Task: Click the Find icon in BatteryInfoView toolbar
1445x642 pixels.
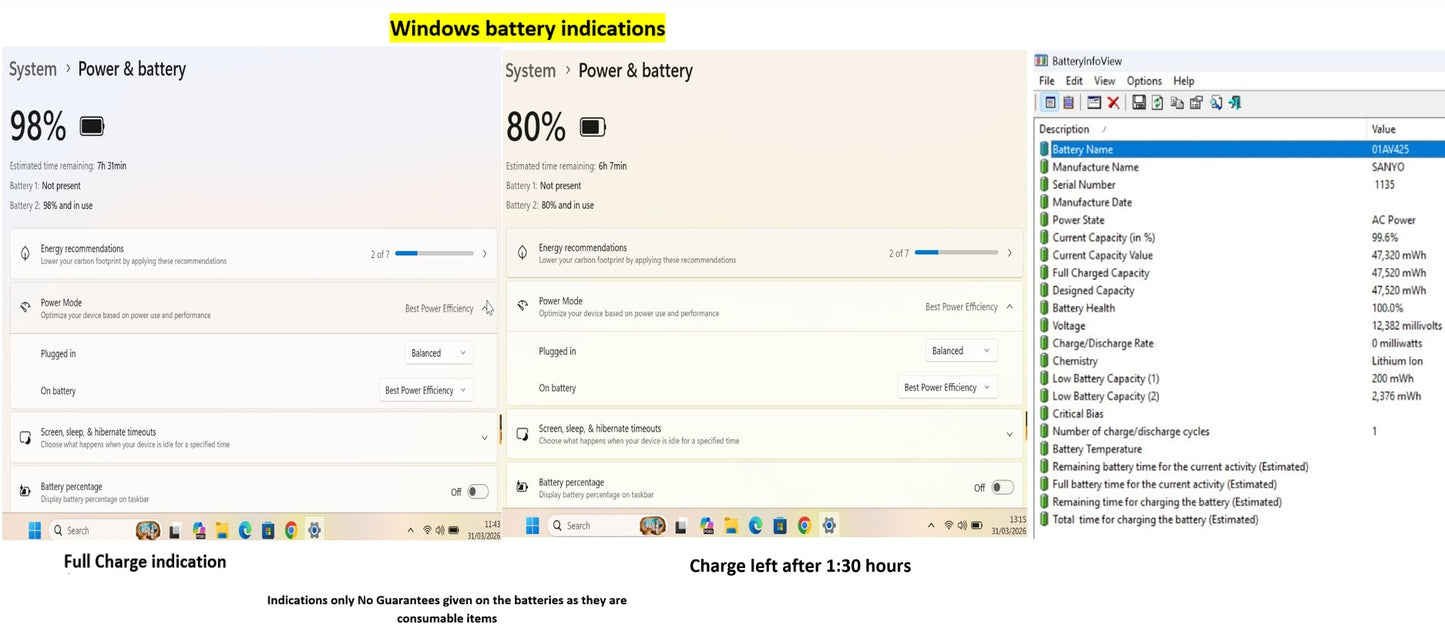Action: [1216, 102]
